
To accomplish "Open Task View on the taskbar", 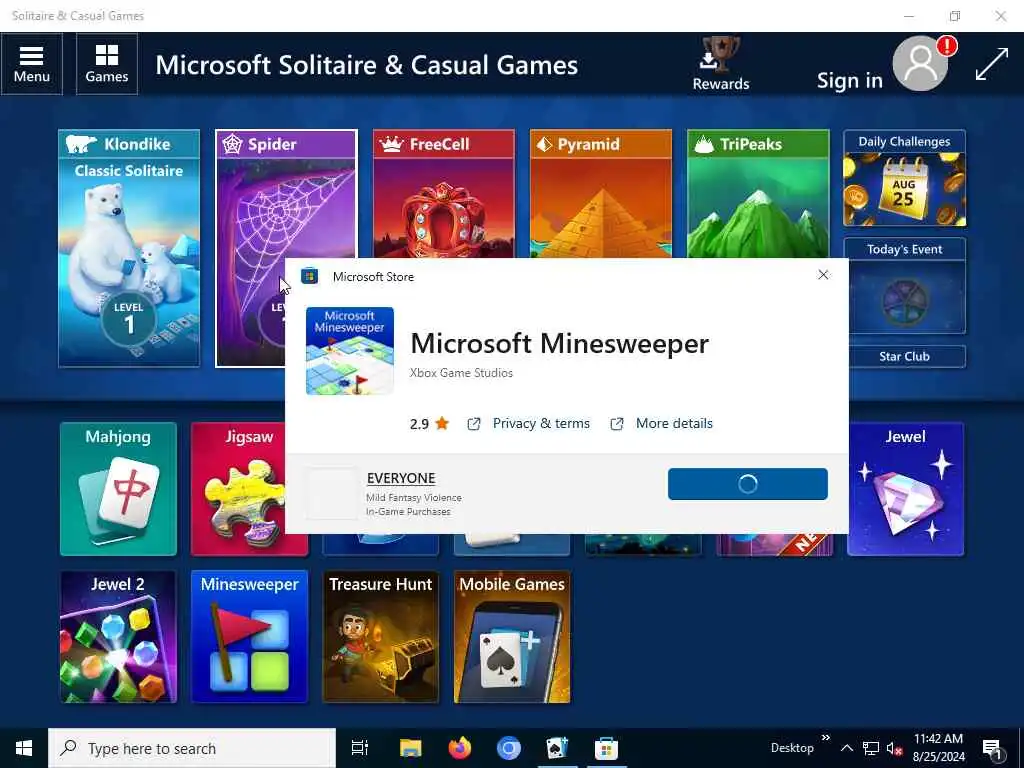I will click(360, 748).
